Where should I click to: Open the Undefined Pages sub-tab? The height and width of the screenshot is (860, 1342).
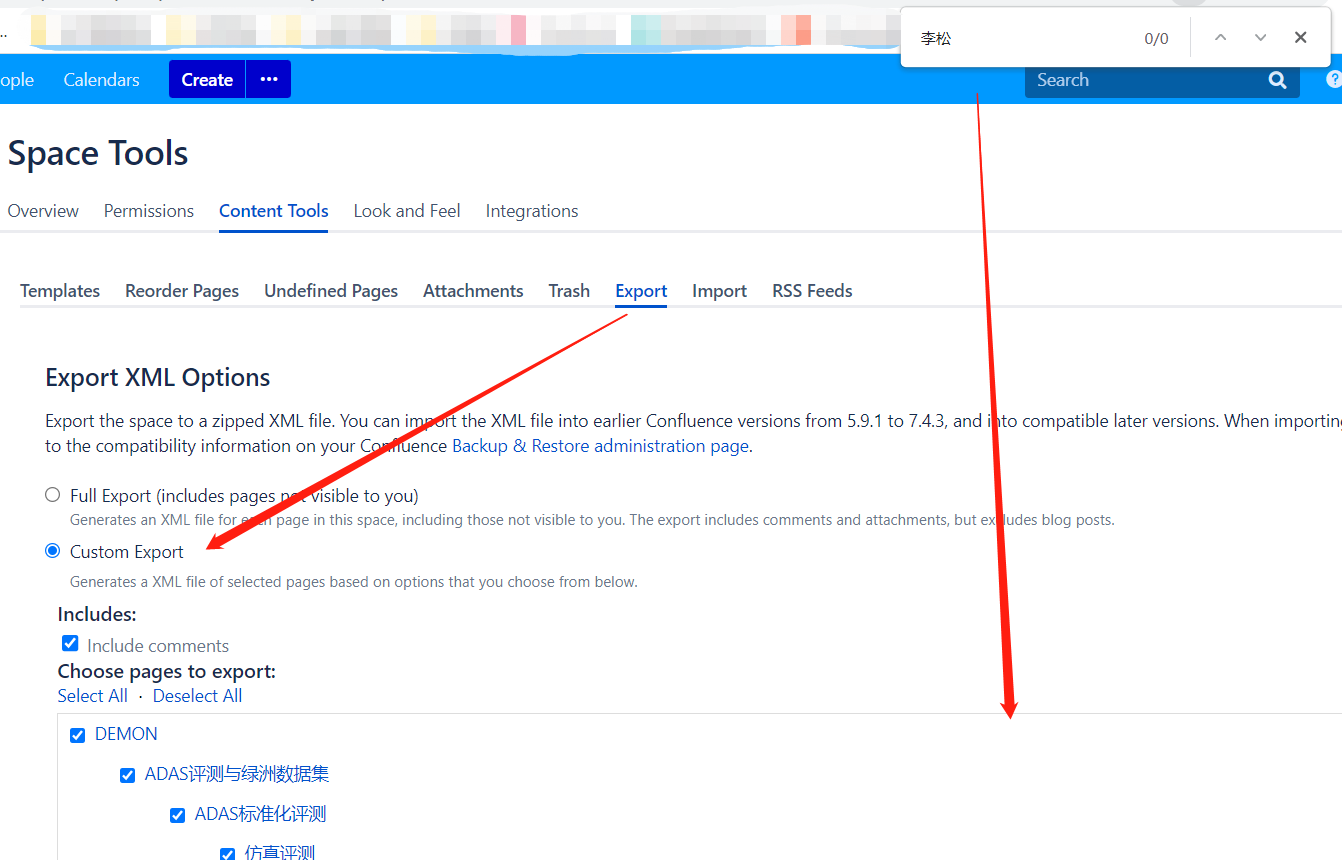click(x=331, y=291)
